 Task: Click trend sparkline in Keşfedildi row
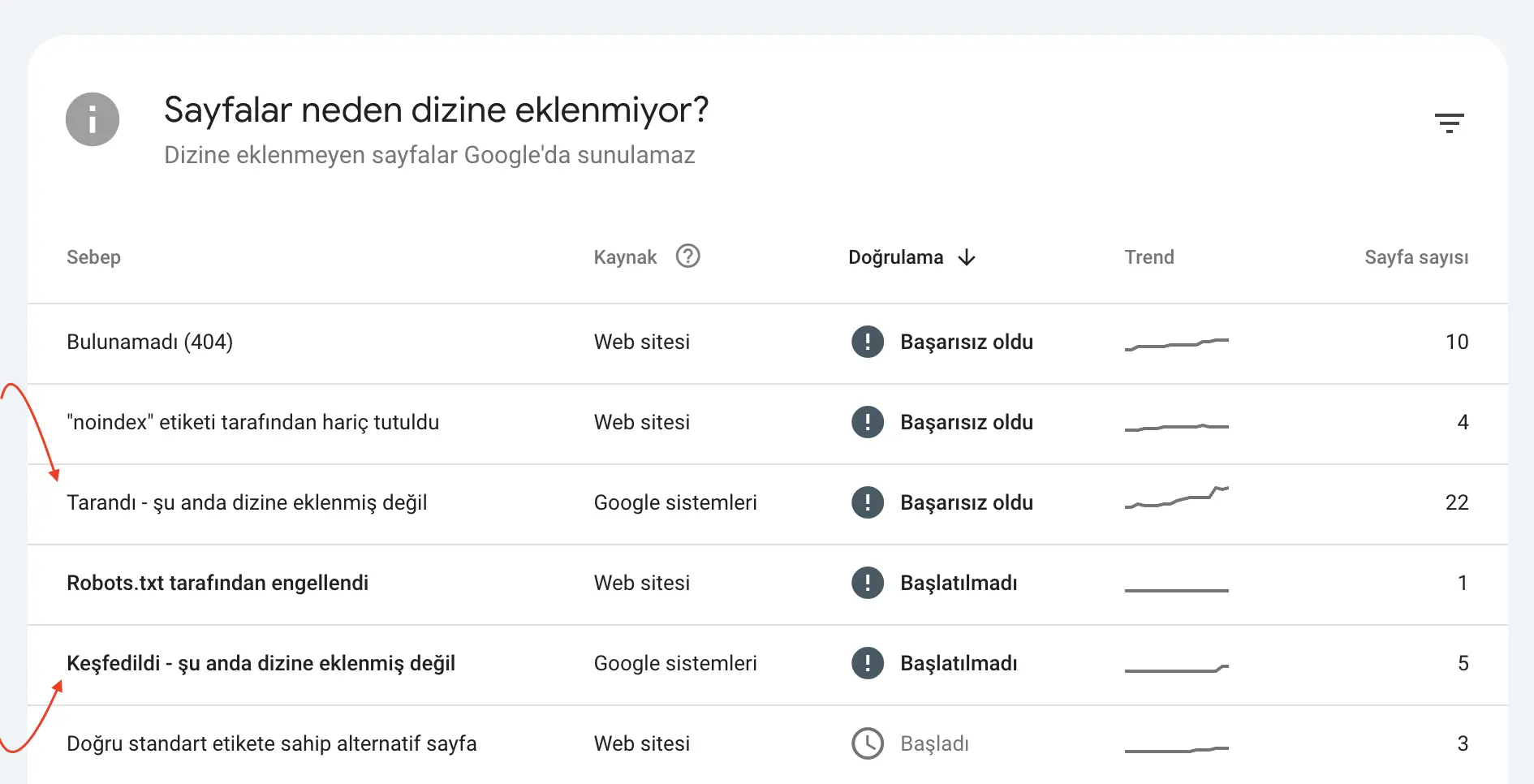point(1177,668)
